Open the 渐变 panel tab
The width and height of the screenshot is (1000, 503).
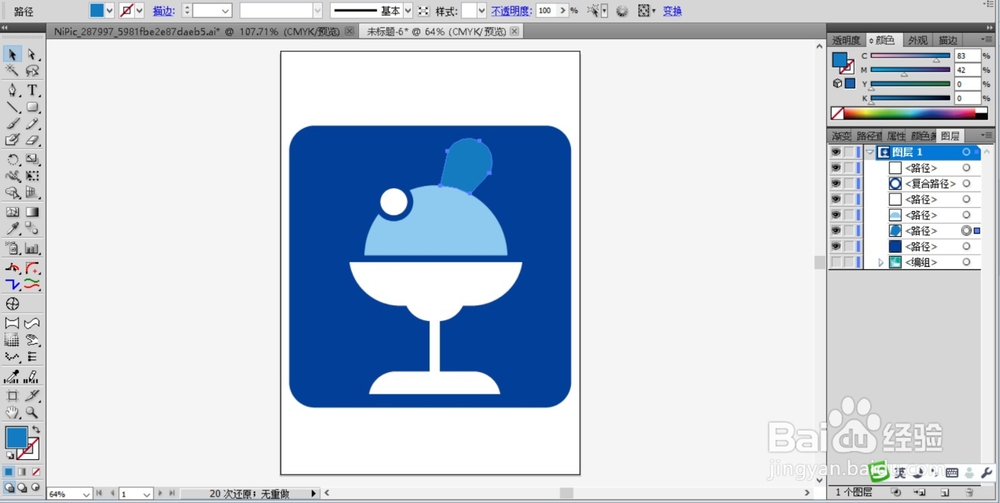tap(841, 136)
